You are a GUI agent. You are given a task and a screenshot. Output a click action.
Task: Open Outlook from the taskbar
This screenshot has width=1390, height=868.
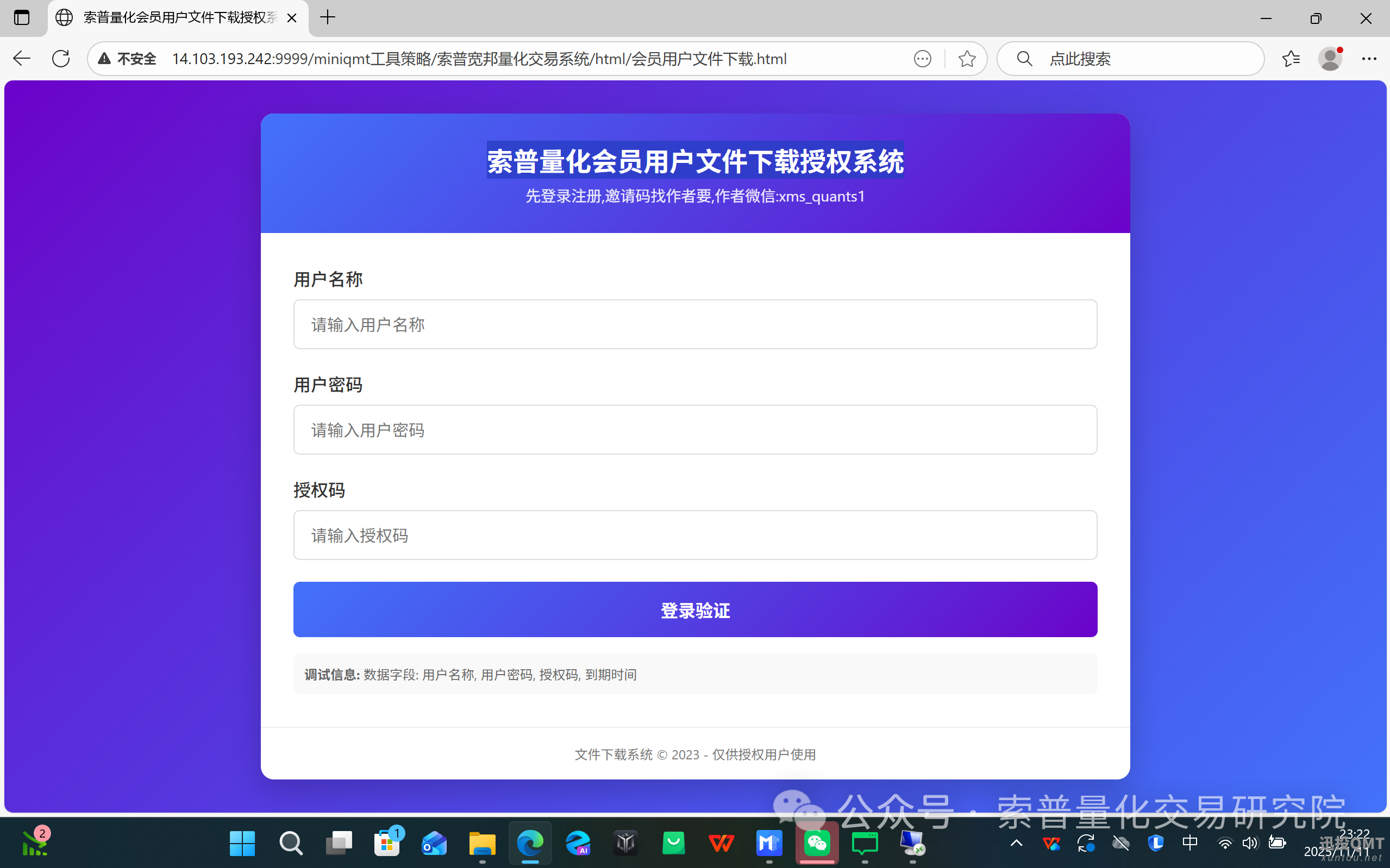tap(434, 844)
